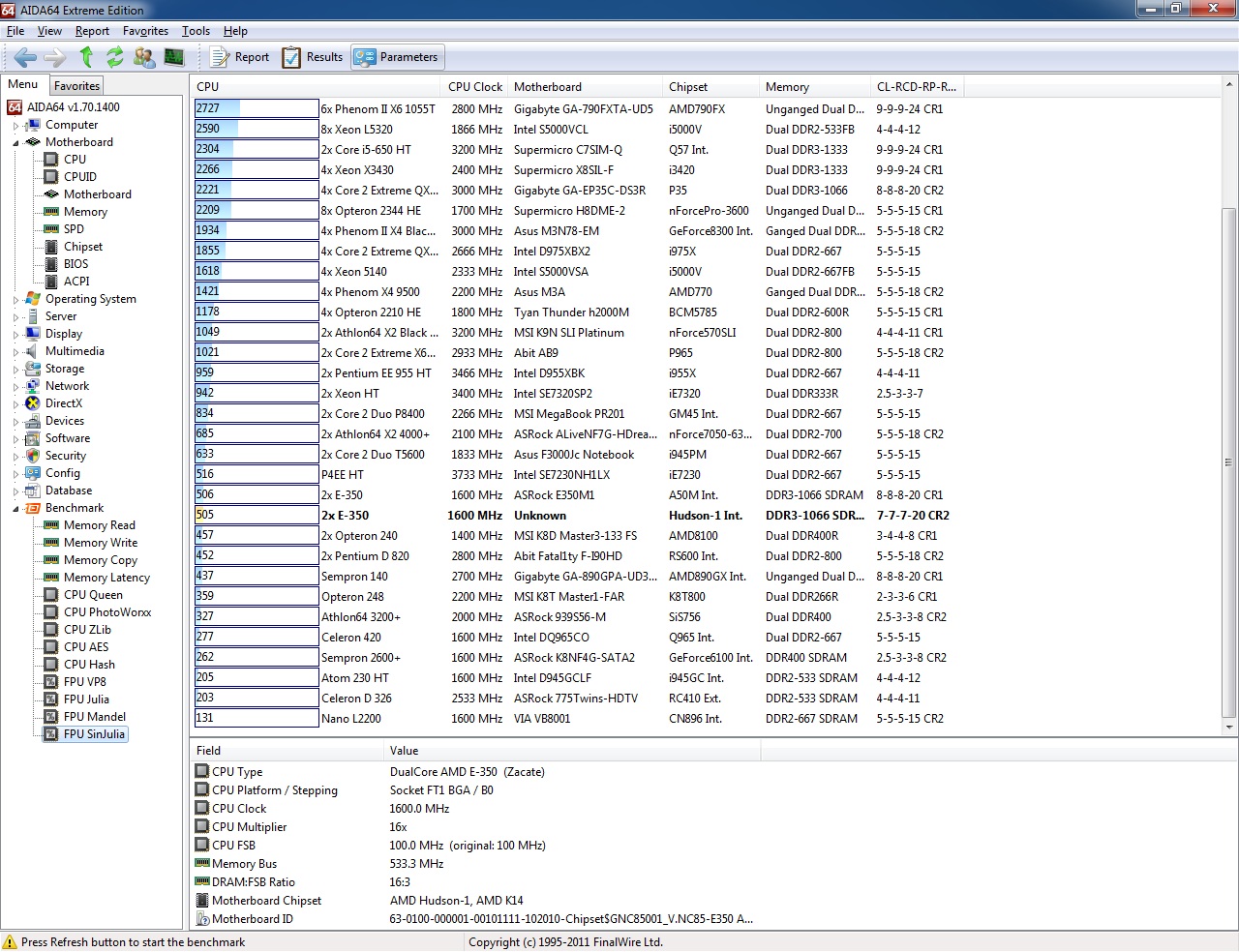Select the CPUID item icon

52,177
